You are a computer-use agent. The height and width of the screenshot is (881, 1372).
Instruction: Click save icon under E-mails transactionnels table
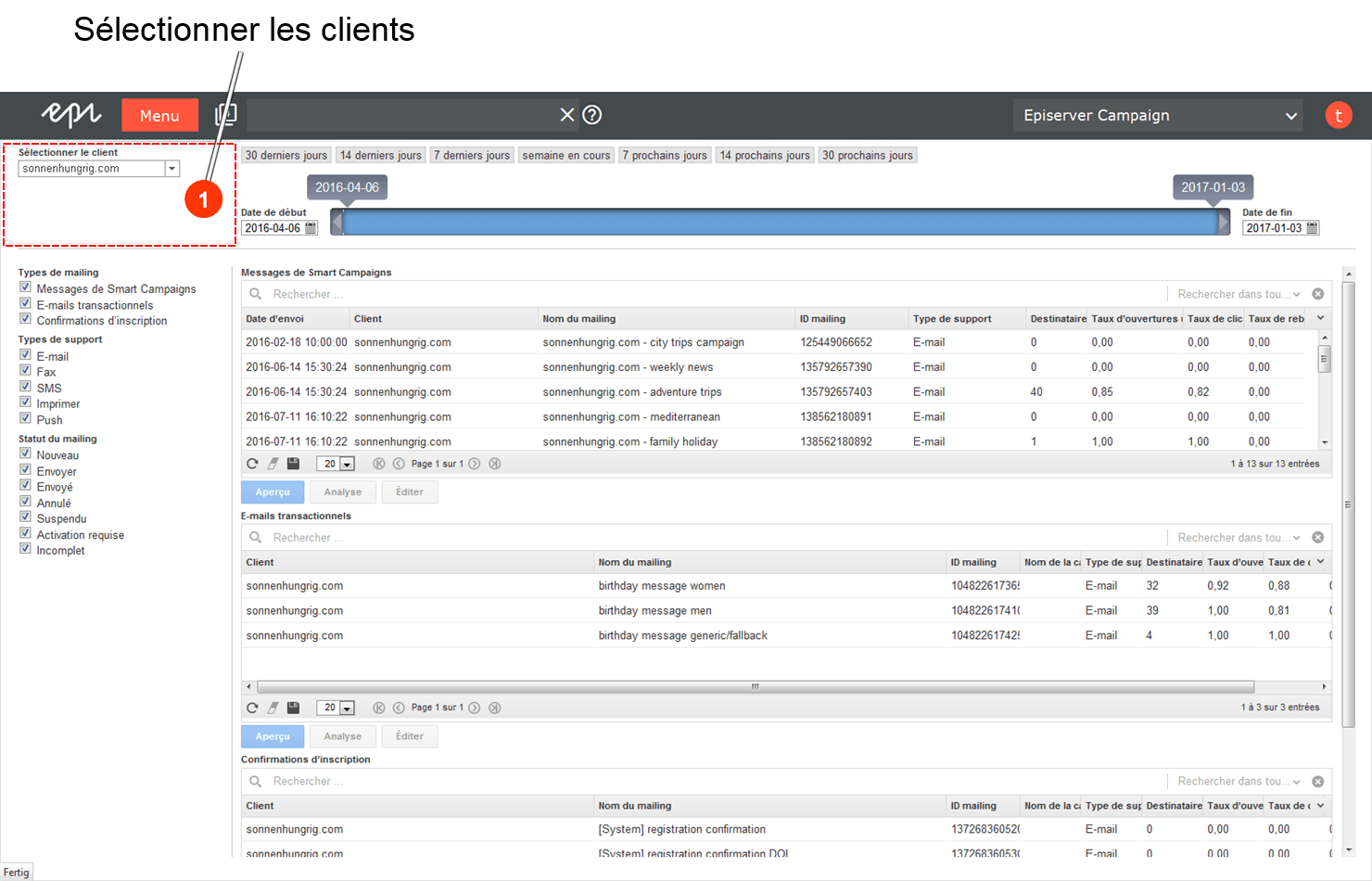293,708
